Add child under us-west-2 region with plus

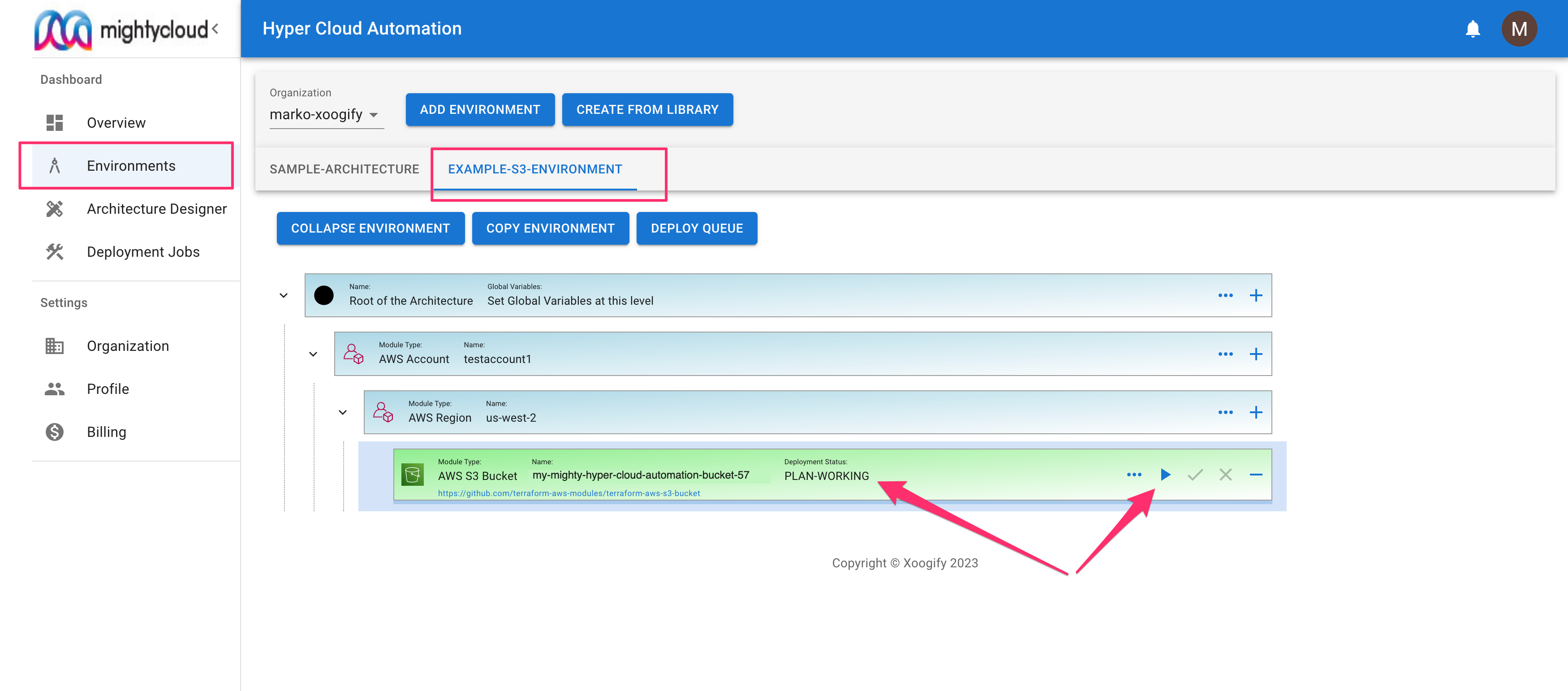tap(1255, 413)
